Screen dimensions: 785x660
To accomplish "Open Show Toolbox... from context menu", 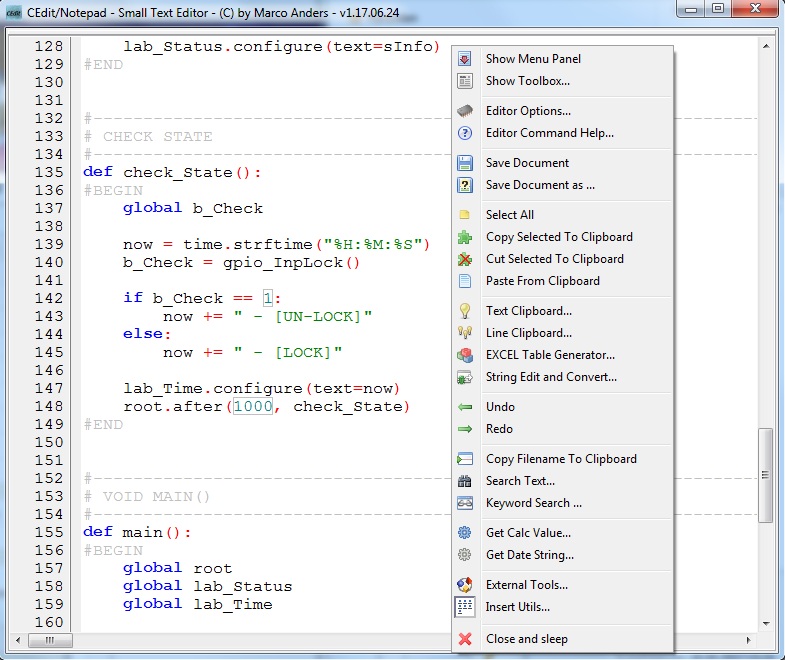I will click(x=527, y=81).
